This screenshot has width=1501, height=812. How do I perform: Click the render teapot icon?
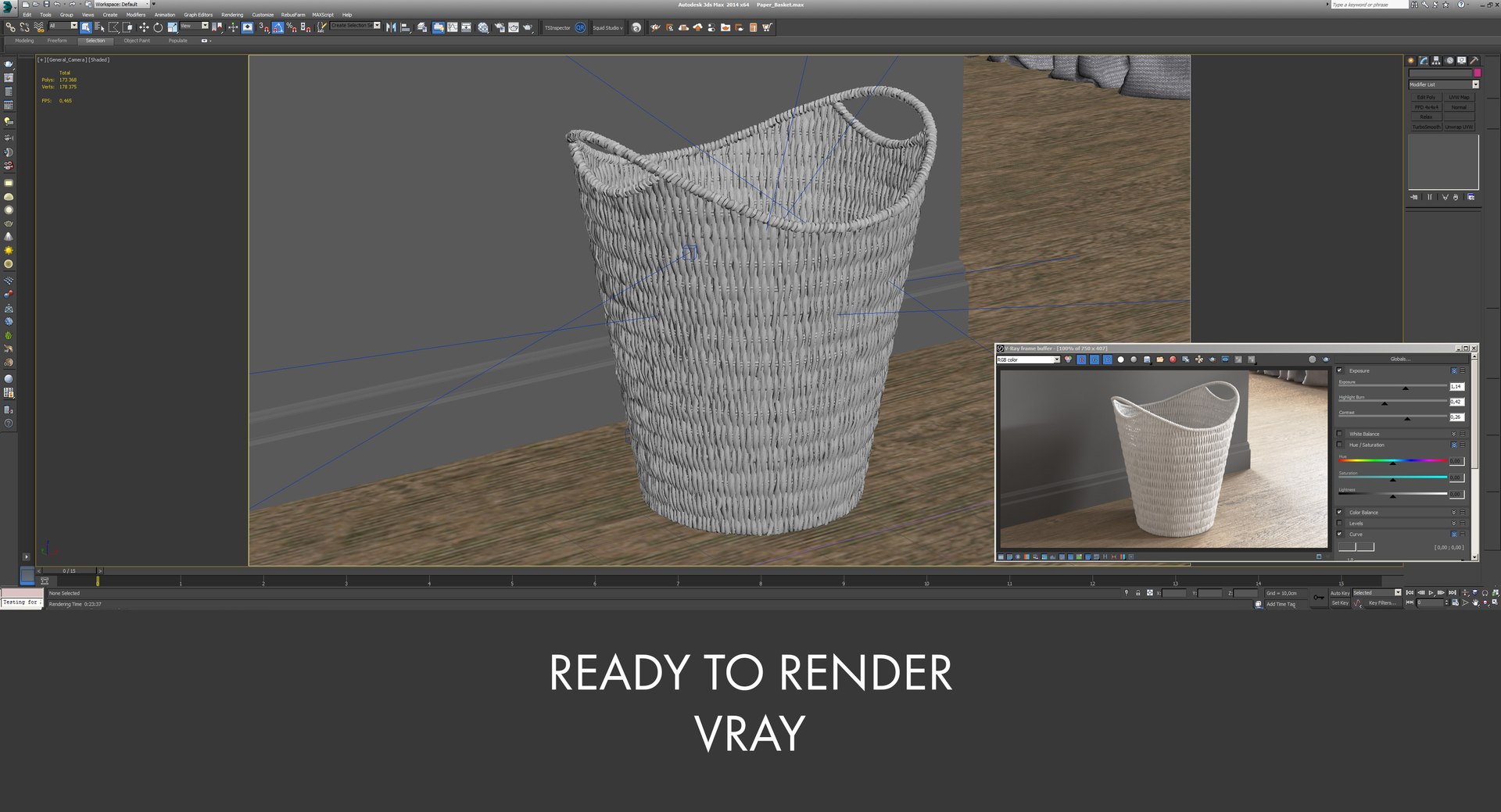click(x=528, y=27)
